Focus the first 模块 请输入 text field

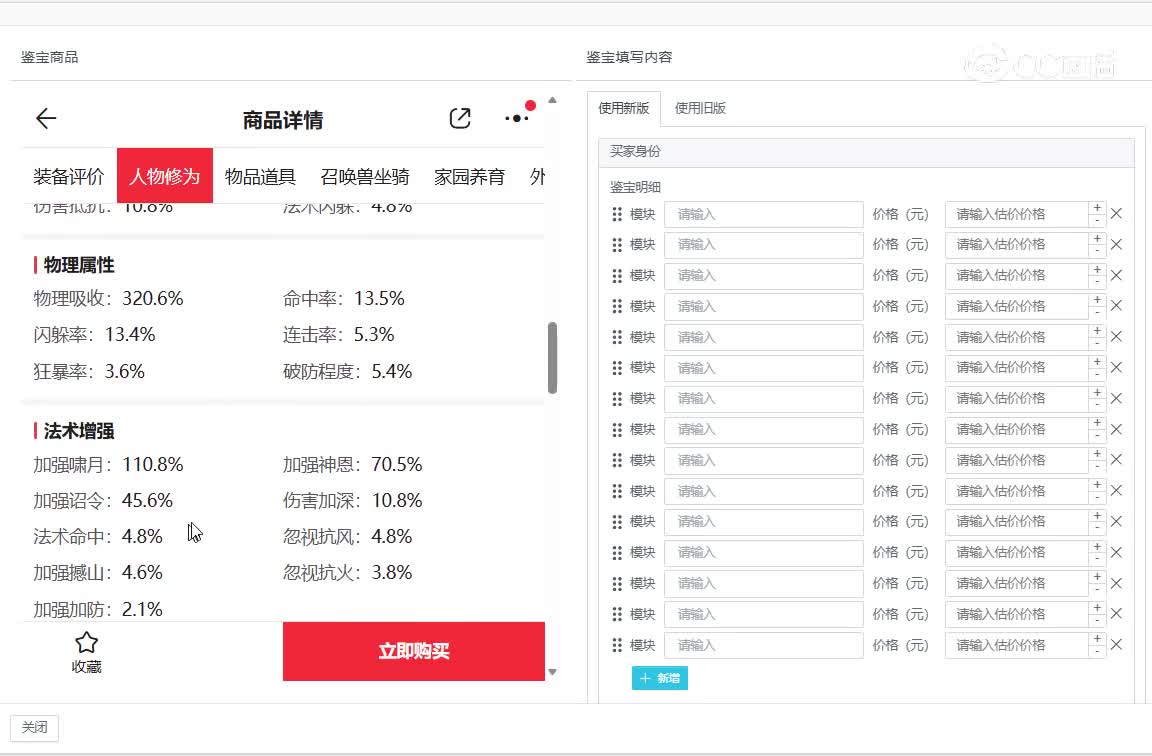tap(763, 214)
